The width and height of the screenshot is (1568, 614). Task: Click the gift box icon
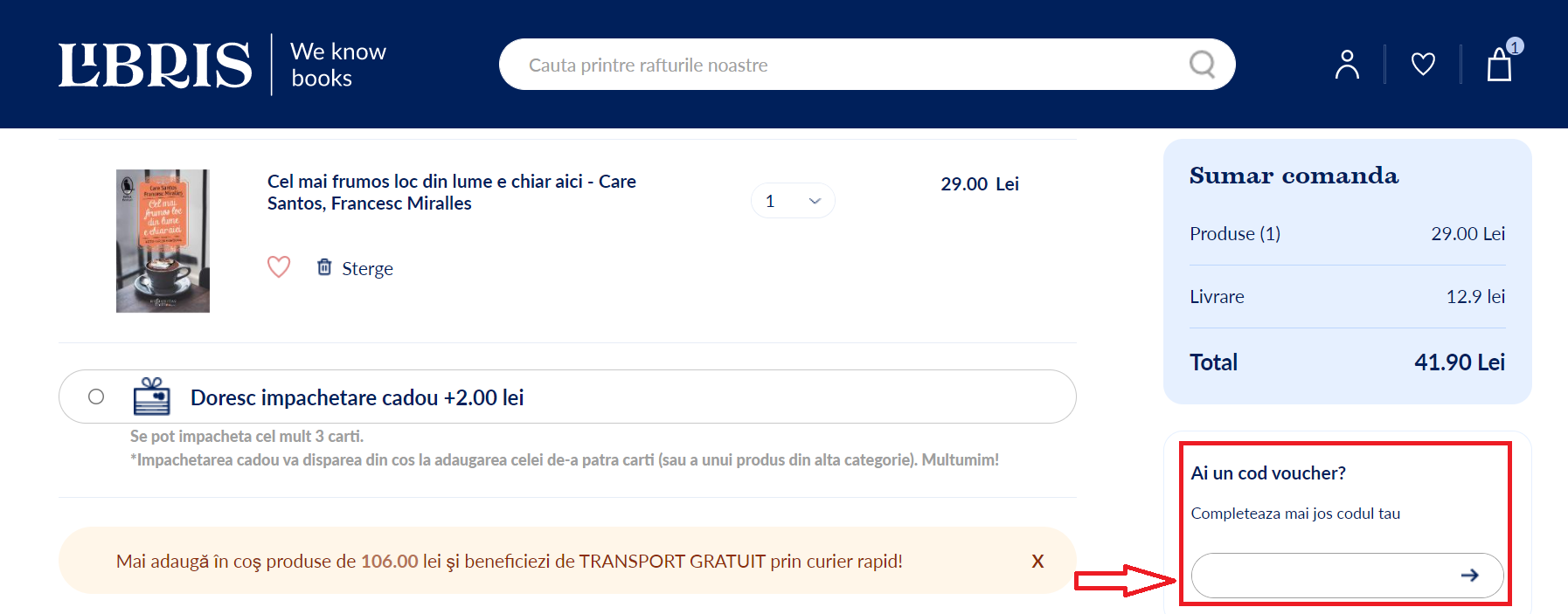(152, 397)
